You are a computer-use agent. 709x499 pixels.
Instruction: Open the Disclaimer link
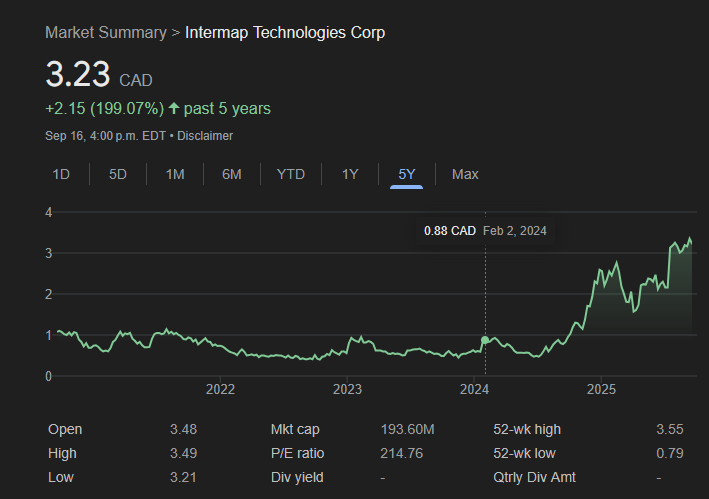pyautogui.click(x=205, y=136)
